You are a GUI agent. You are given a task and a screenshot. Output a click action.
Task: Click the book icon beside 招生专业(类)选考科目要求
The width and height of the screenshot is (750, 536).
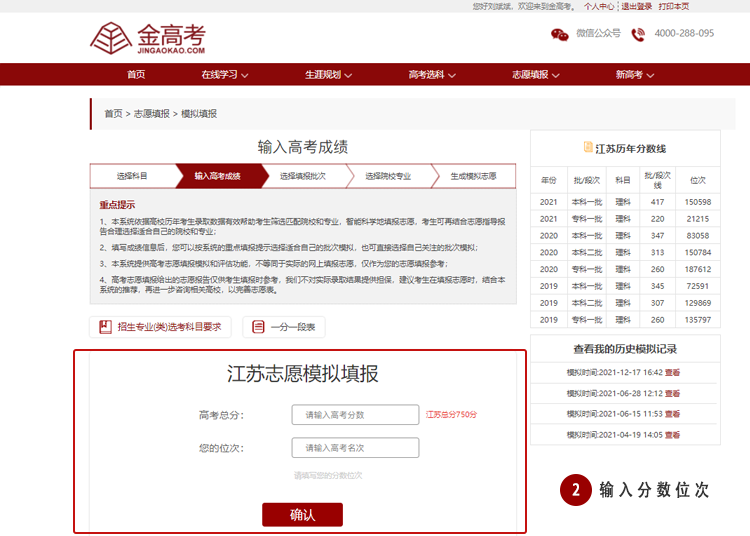tap(103, 326)
